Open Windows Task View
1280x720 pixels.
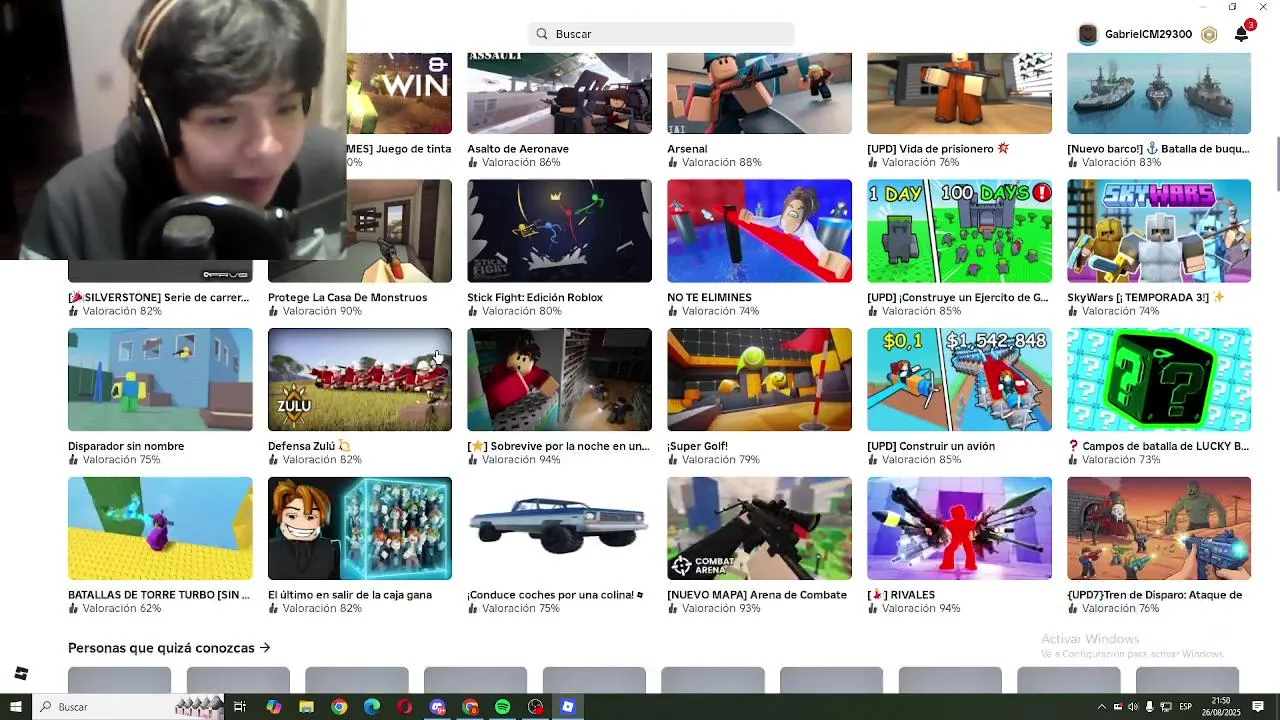(240, 707)
